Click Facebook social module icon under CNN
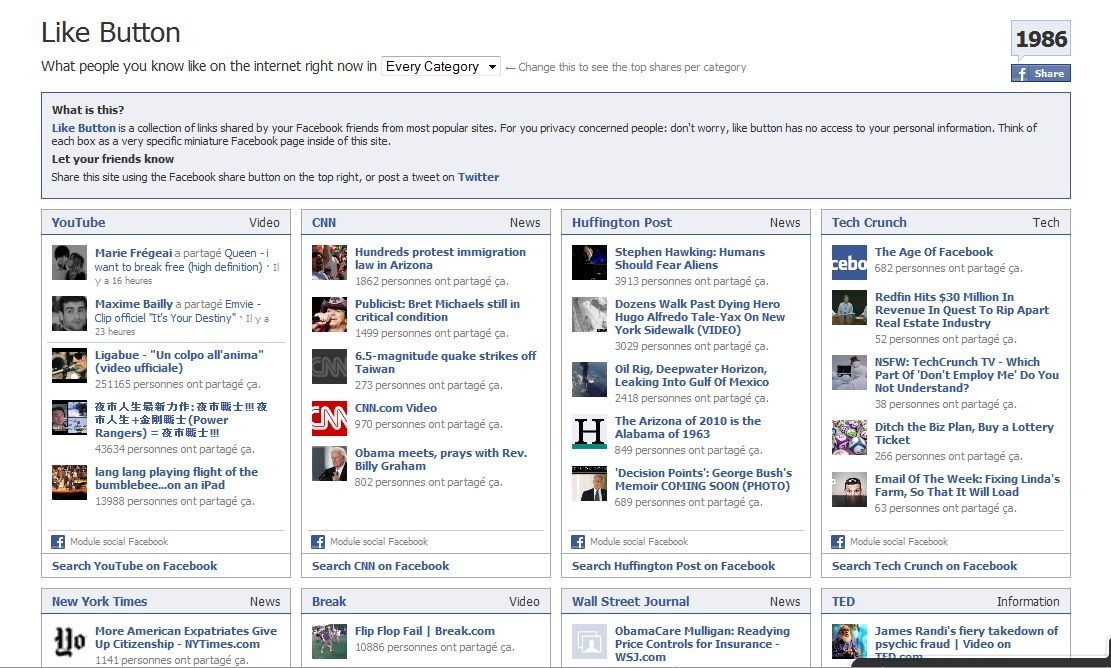 coord(318,542)
